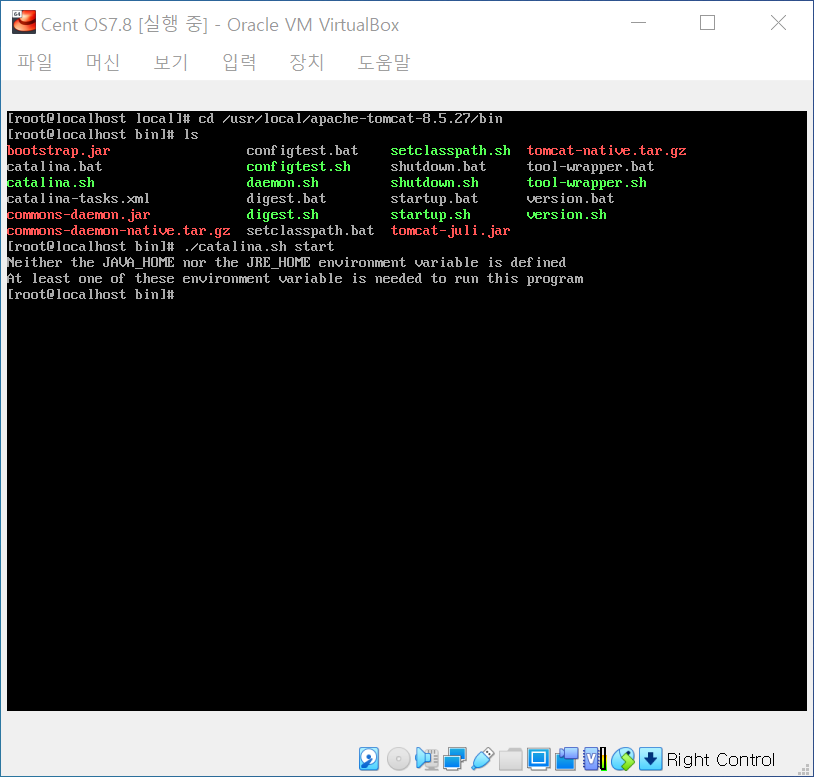Click configtest.bat in the listing

pyautogui.click(x=302, y=151)
